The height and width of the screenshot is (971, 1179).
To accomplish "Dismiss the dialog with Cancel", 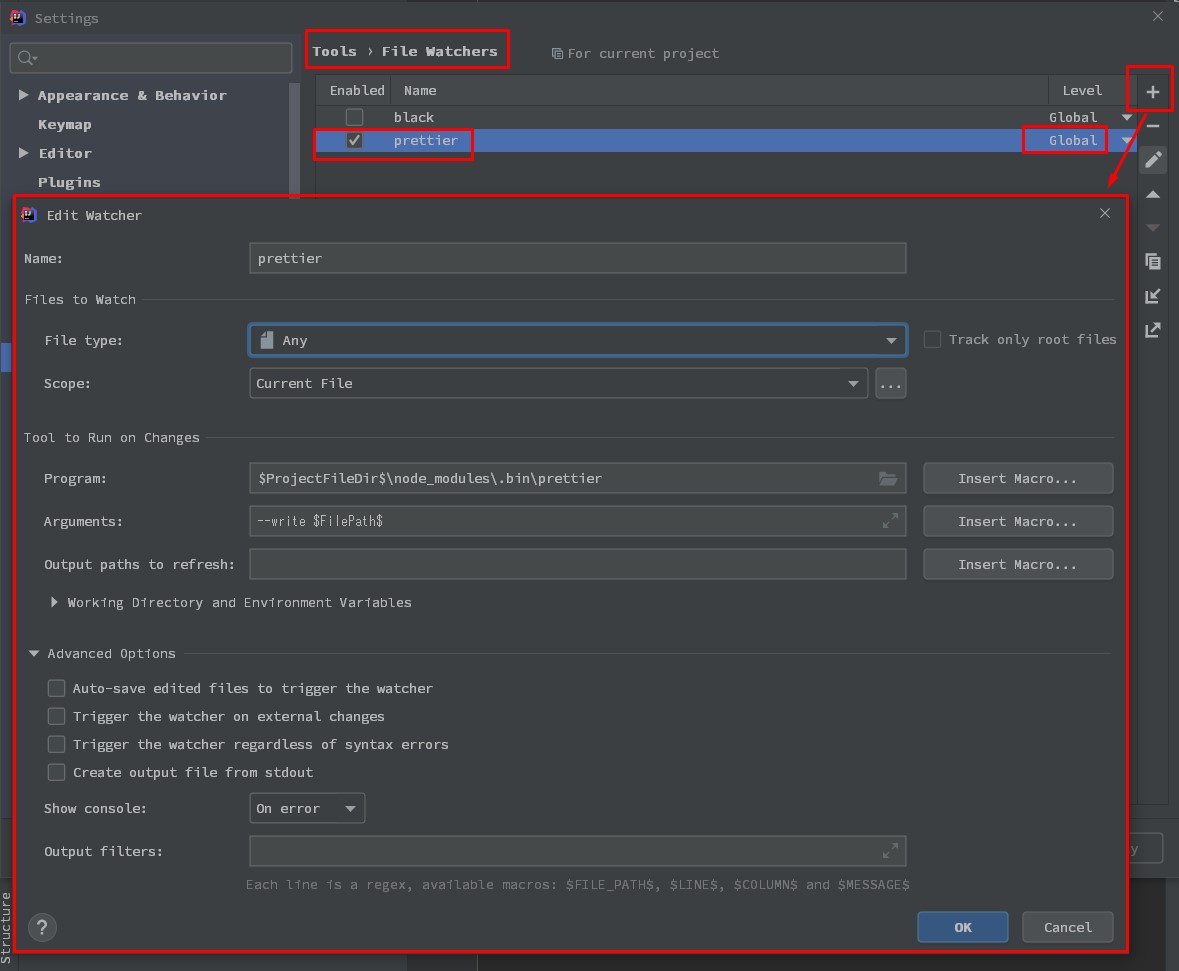I will 1067,927.
